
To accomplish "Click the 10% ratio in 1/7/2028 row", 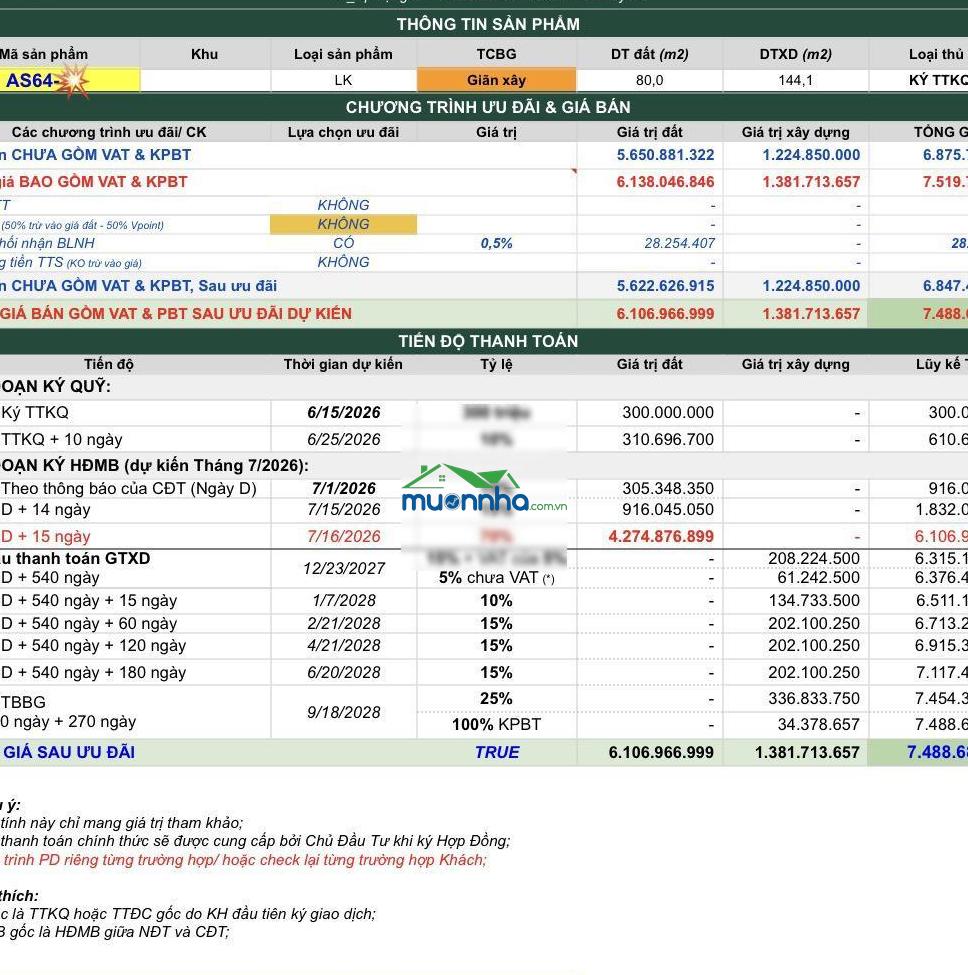I will coord(496,600).
